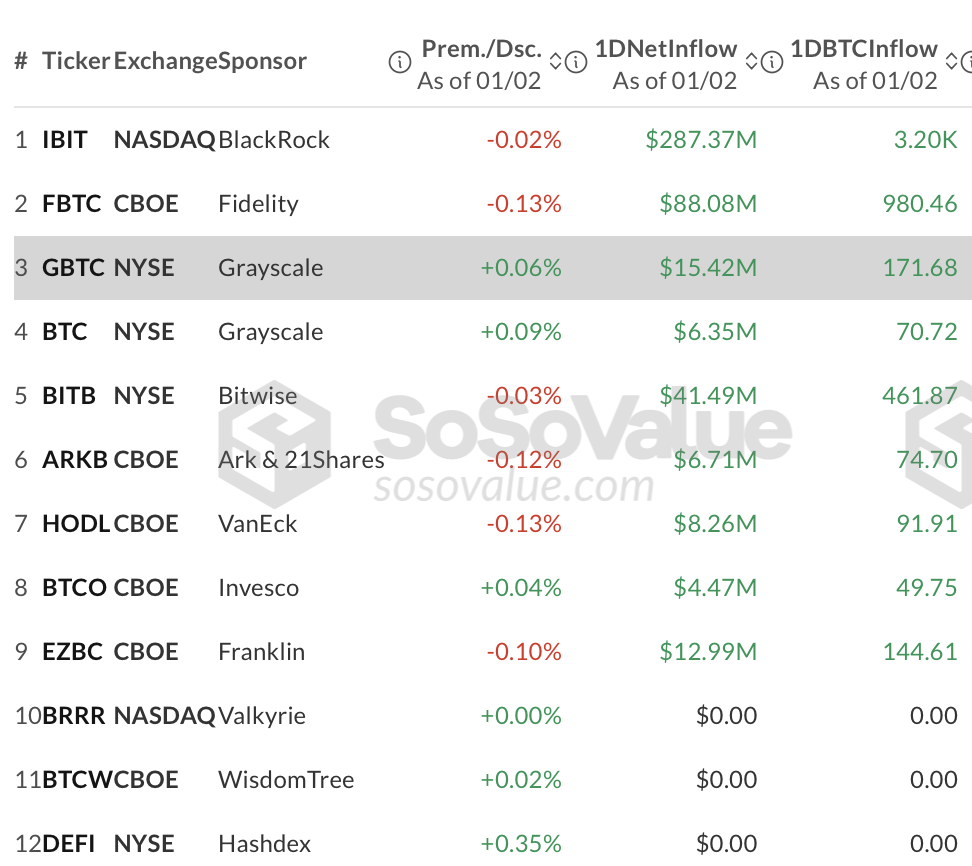The image size is (972, 866).
Task: Sort by 1DNetInflow using its sort arrows
Action: coord(753,62)
